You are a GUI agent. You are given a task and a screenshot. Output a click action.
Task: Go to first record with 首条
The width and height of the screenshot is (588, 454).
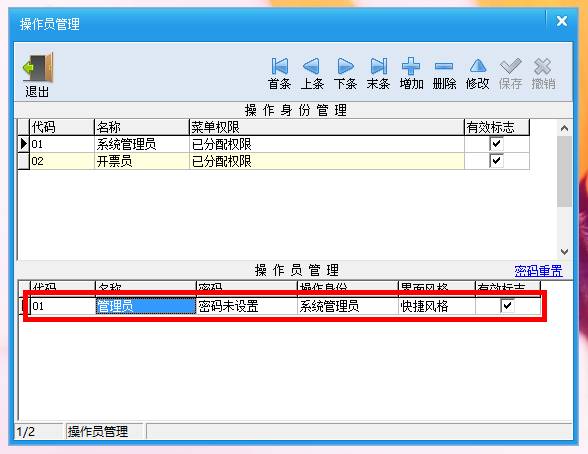click(279, 66)
